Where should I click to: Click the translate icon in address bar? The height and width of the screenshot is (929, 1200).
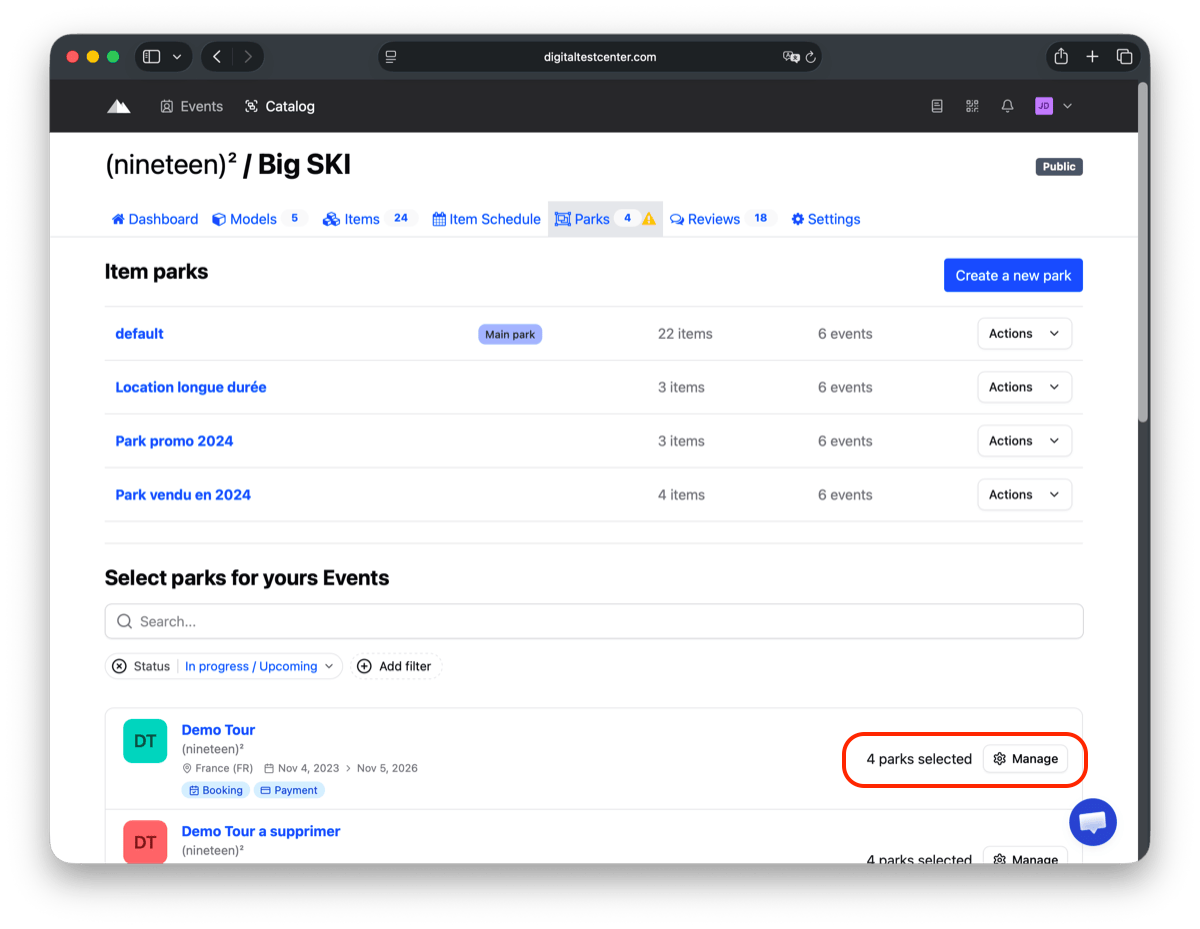[x=791, y=57]
